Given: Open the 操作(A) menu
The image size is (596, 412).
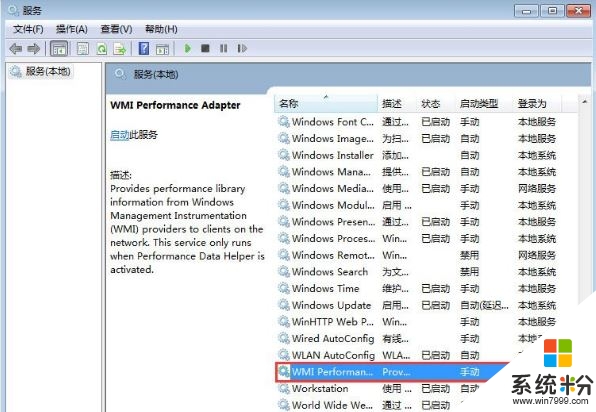Looking at the screenshot, I should [72, 29].
